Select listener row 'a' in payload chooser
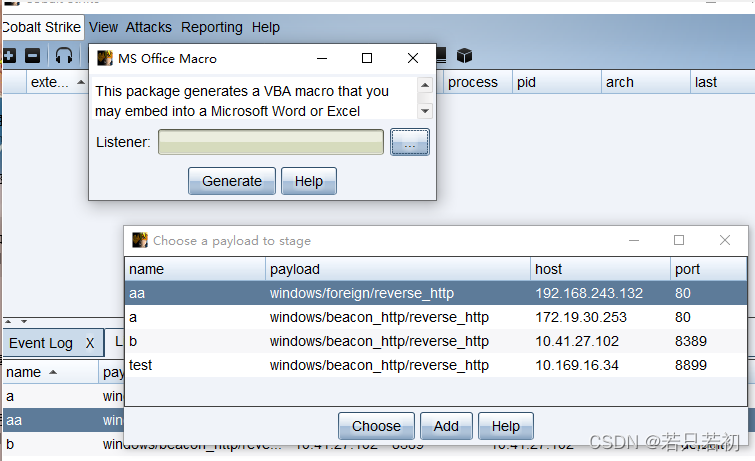The height and width of the screenshot is (461, 755). (436, 317)
